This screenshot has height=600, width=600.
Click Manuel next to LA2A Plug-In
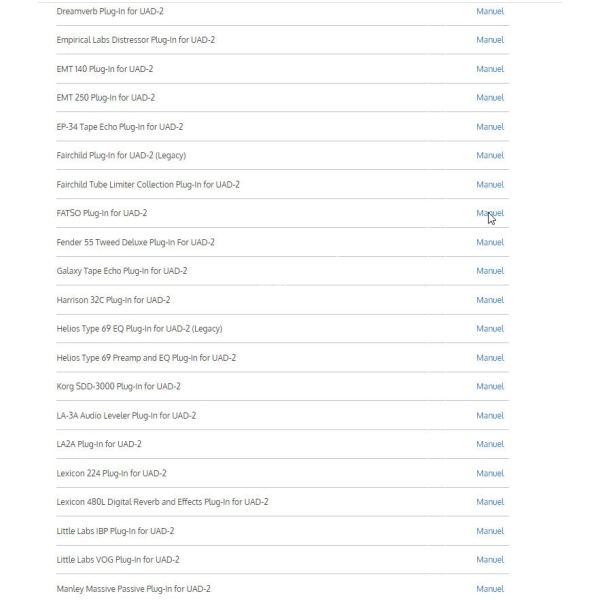pos(490,444)
